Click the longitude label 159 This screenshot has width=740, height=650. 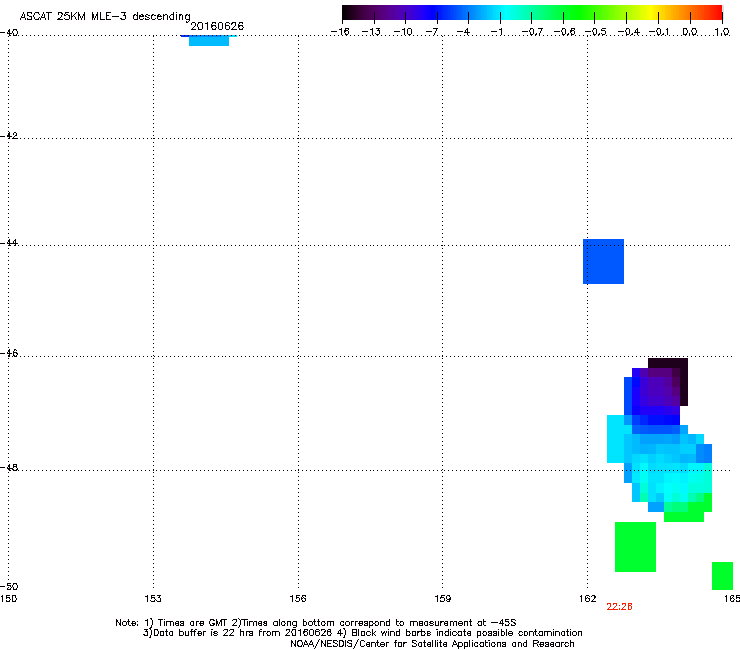click(x=443, y=599)
